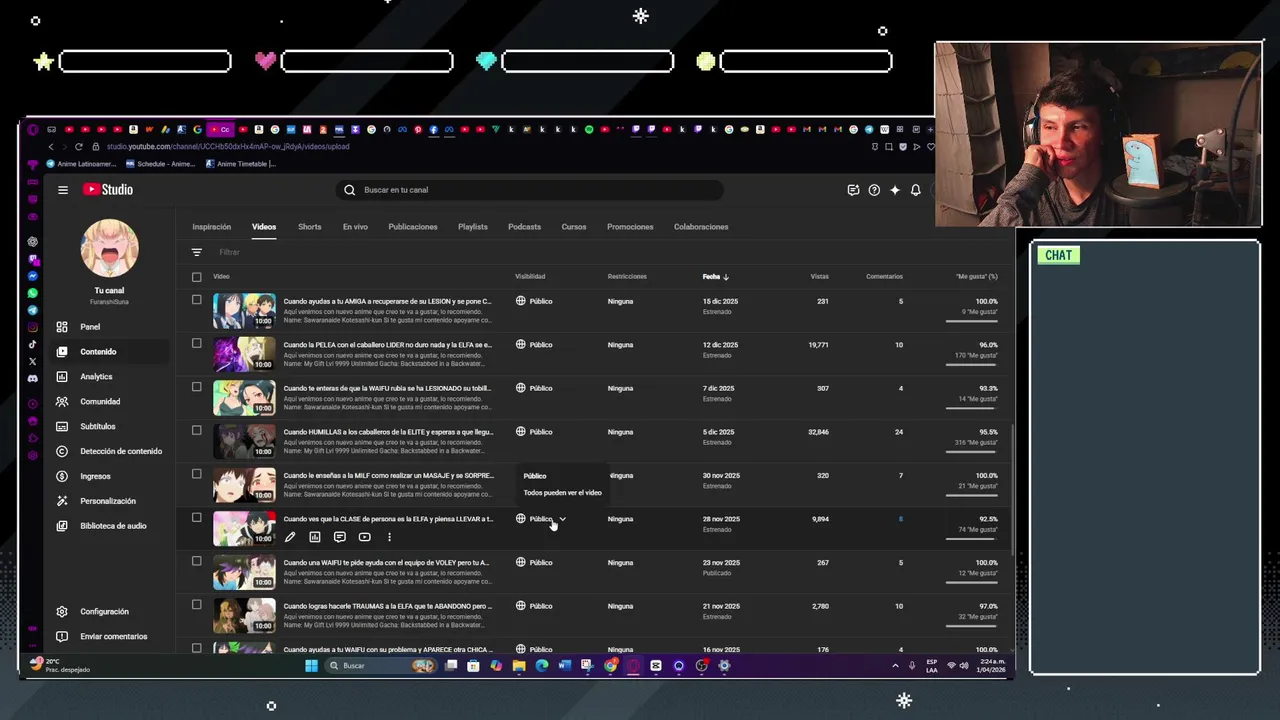This screenshot has width=1280, height=720.
Task: Click the Detección de contenido copyright icon
Action: [62, 451]
